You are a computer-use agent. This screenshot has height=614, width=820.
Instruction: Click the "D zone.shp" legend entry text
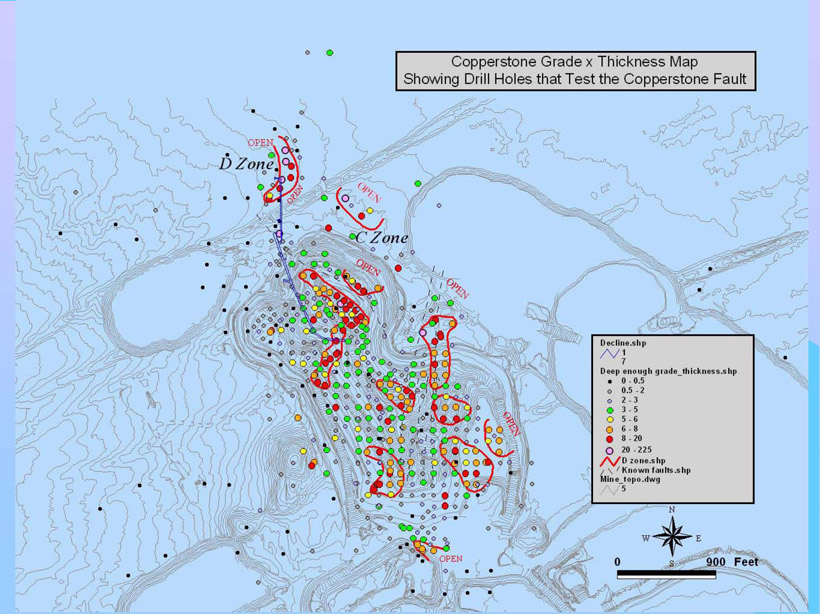644,461
